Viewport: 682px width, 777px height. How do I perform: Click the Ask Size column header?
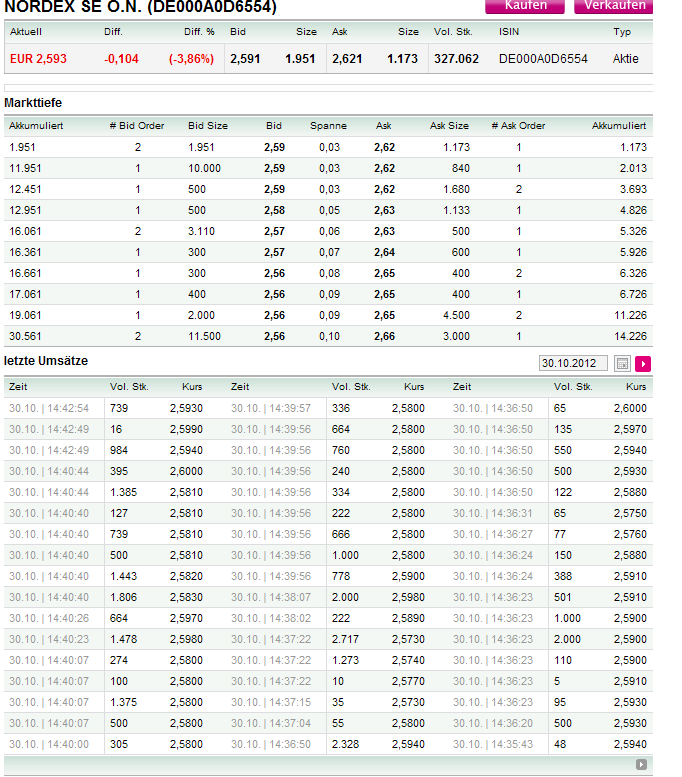(449, 126)
